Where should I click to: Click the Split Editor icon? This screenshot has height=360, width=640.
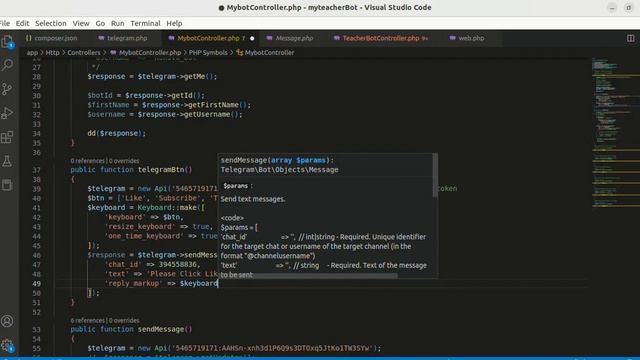[x=631, y=38]
